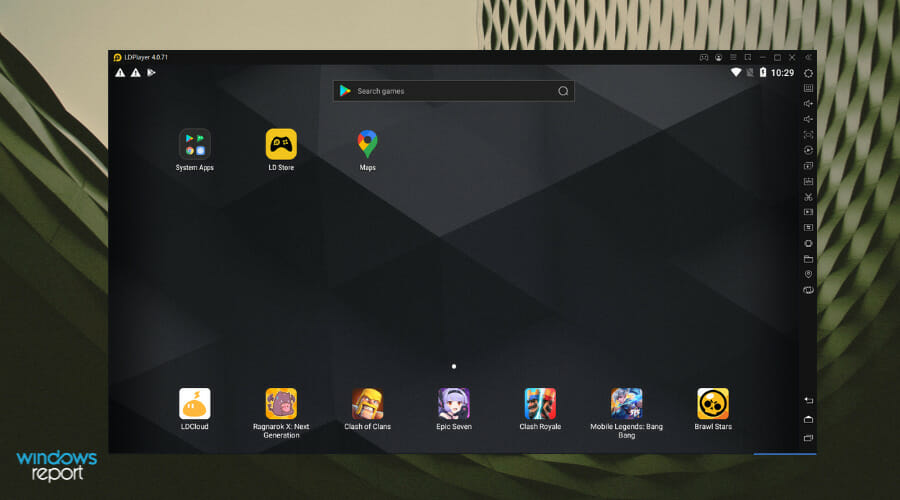Open Mobile Legends: Bang Bang

coord(627,413)
